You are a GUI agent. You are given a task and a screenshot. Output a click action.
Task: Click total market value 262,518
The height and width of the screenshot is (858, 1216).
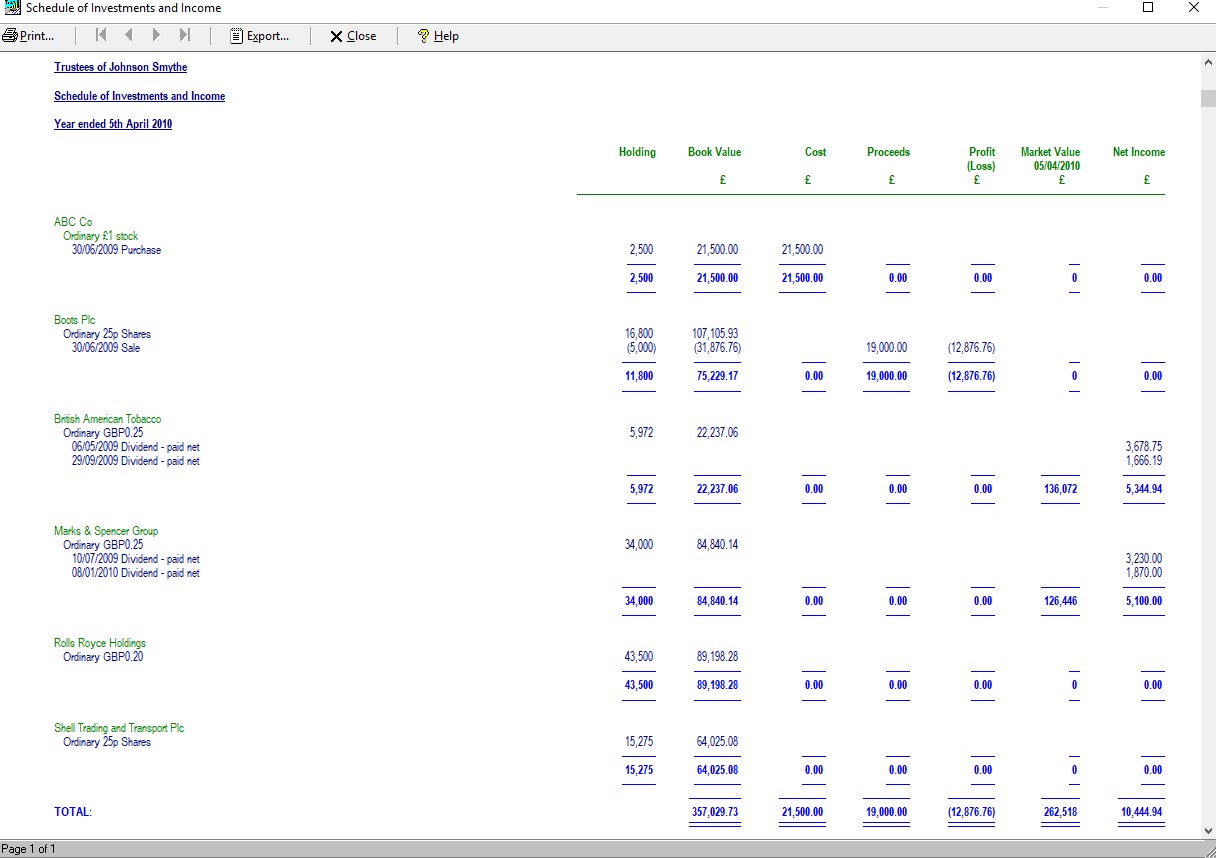click(x=1060, y=812)
